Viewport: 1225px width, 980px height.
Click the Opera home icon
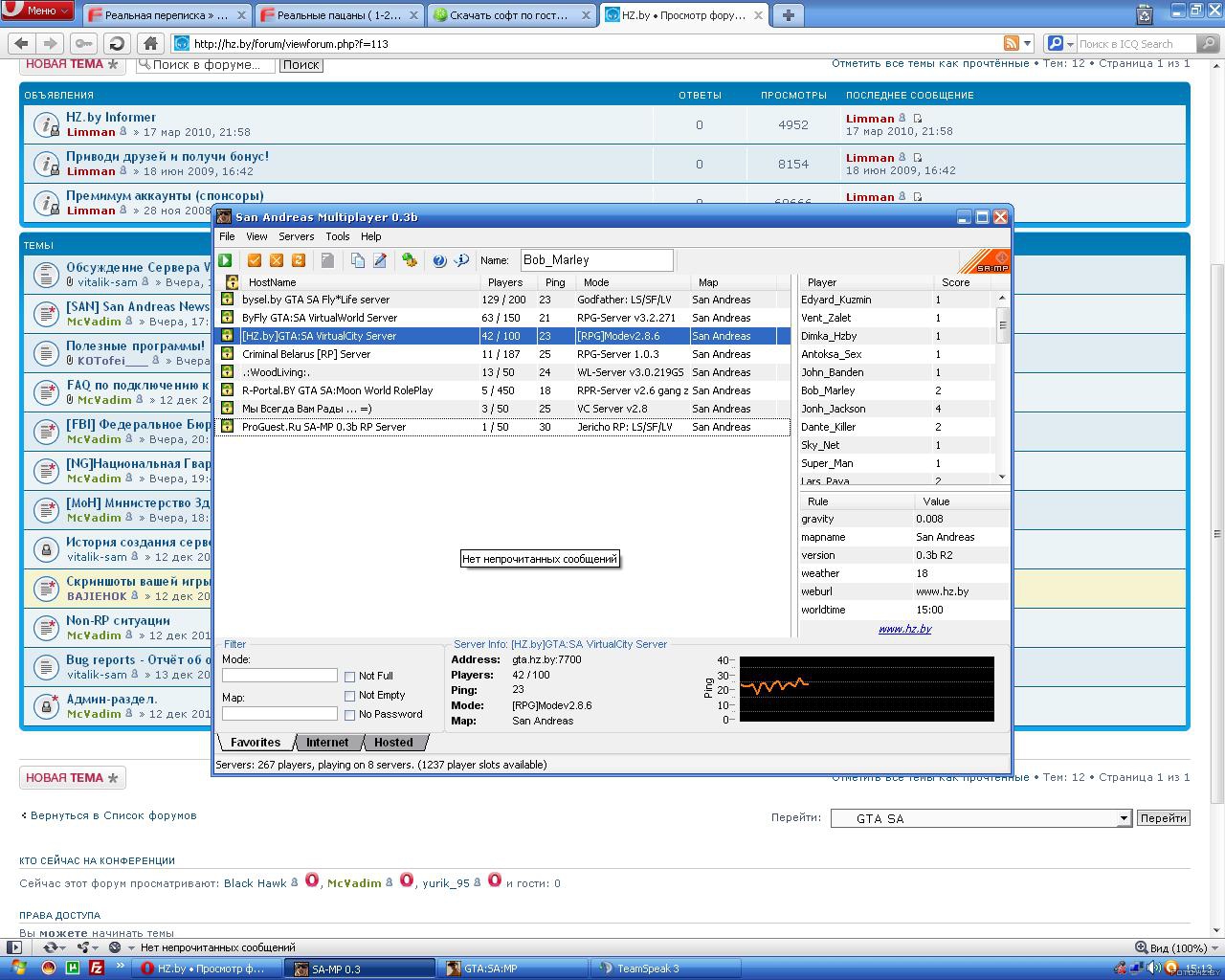[x=150, y=43]
